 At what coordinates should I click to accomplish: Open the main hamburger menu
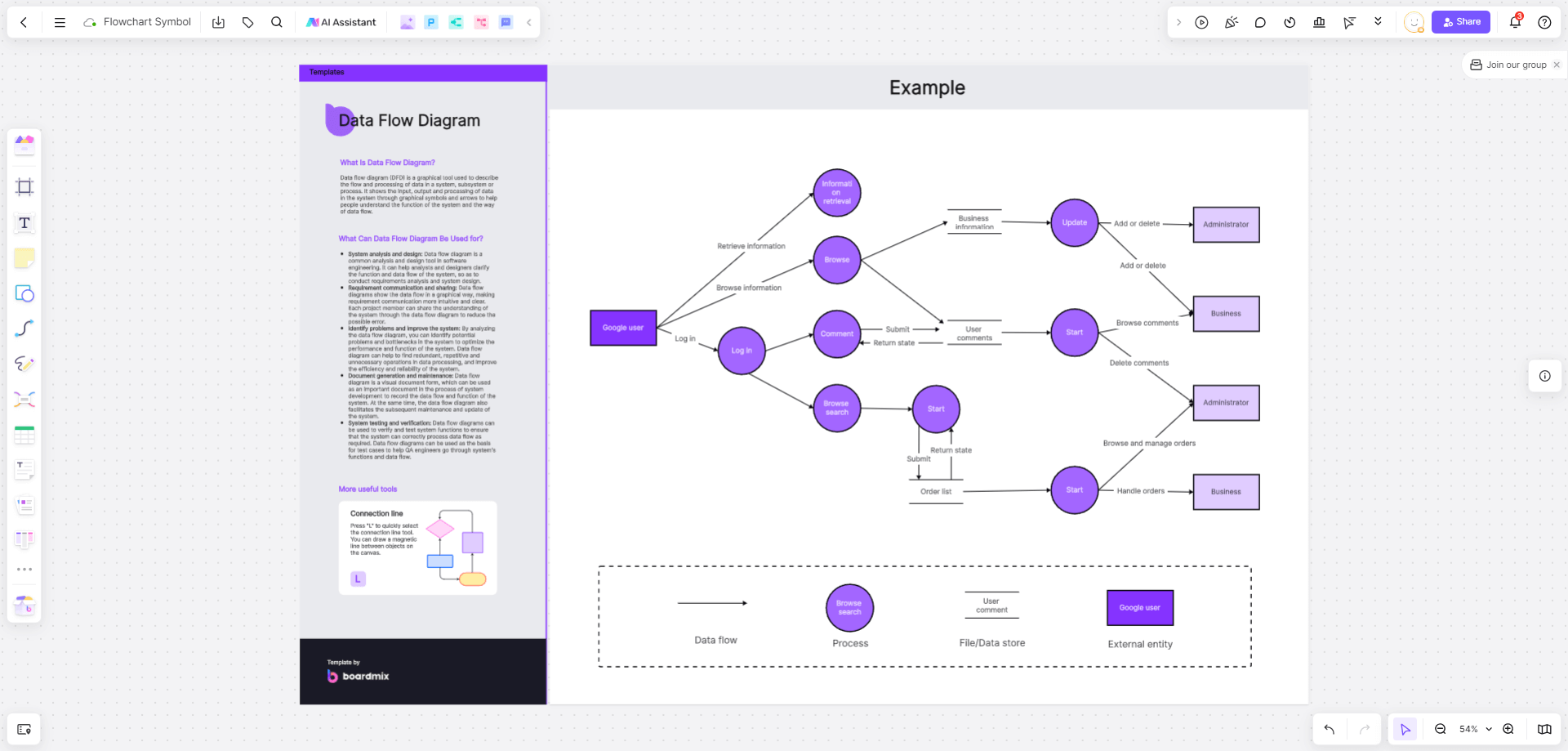pos(60,22)
